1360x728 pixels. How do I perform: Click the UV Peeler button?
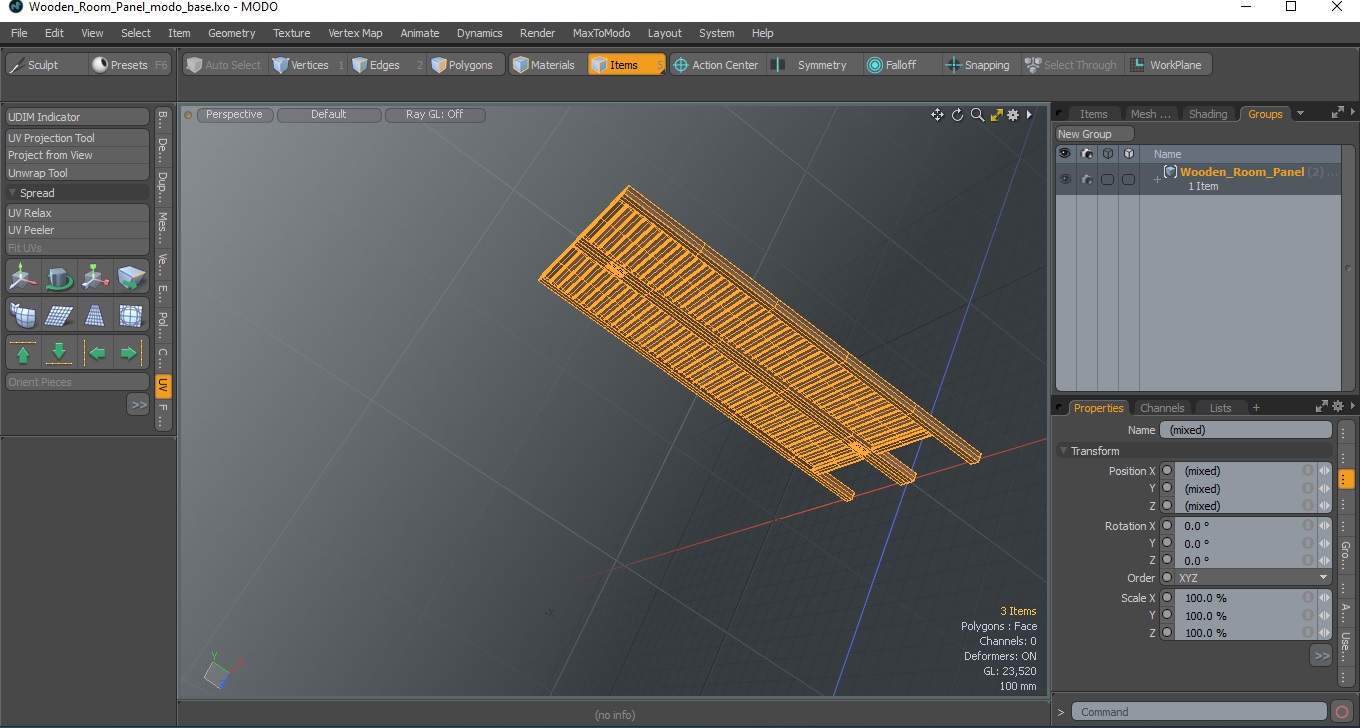(x=77, y=230)
